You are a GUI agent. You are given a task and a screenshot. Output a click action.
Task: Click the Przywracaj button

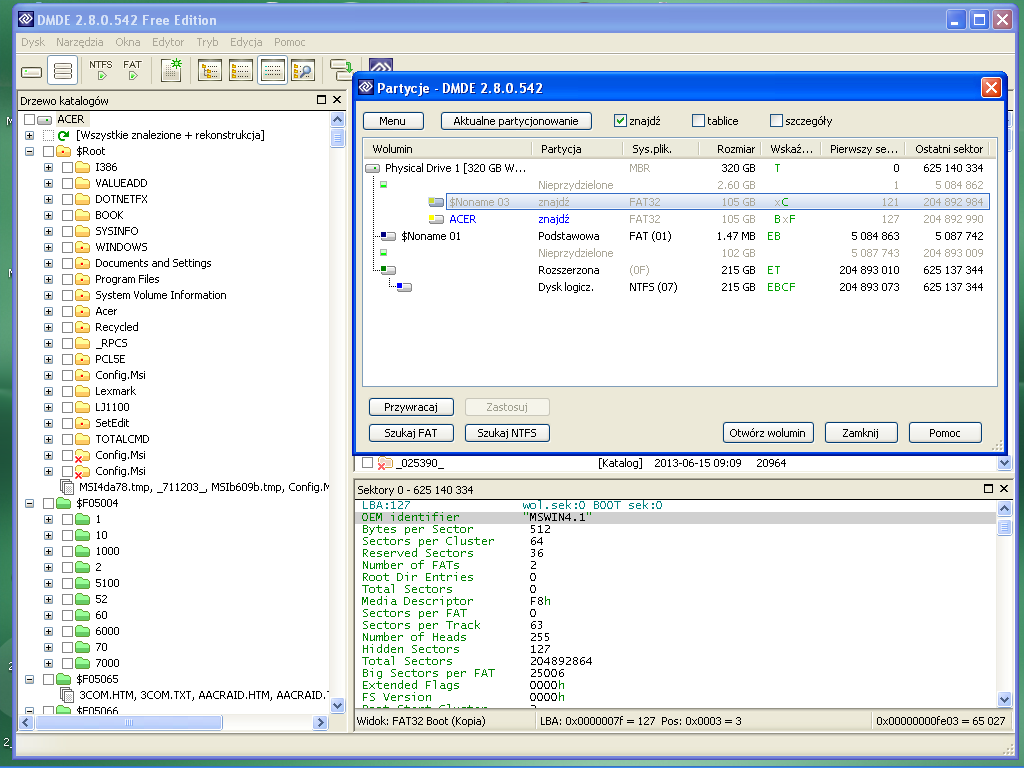point(411,407)
